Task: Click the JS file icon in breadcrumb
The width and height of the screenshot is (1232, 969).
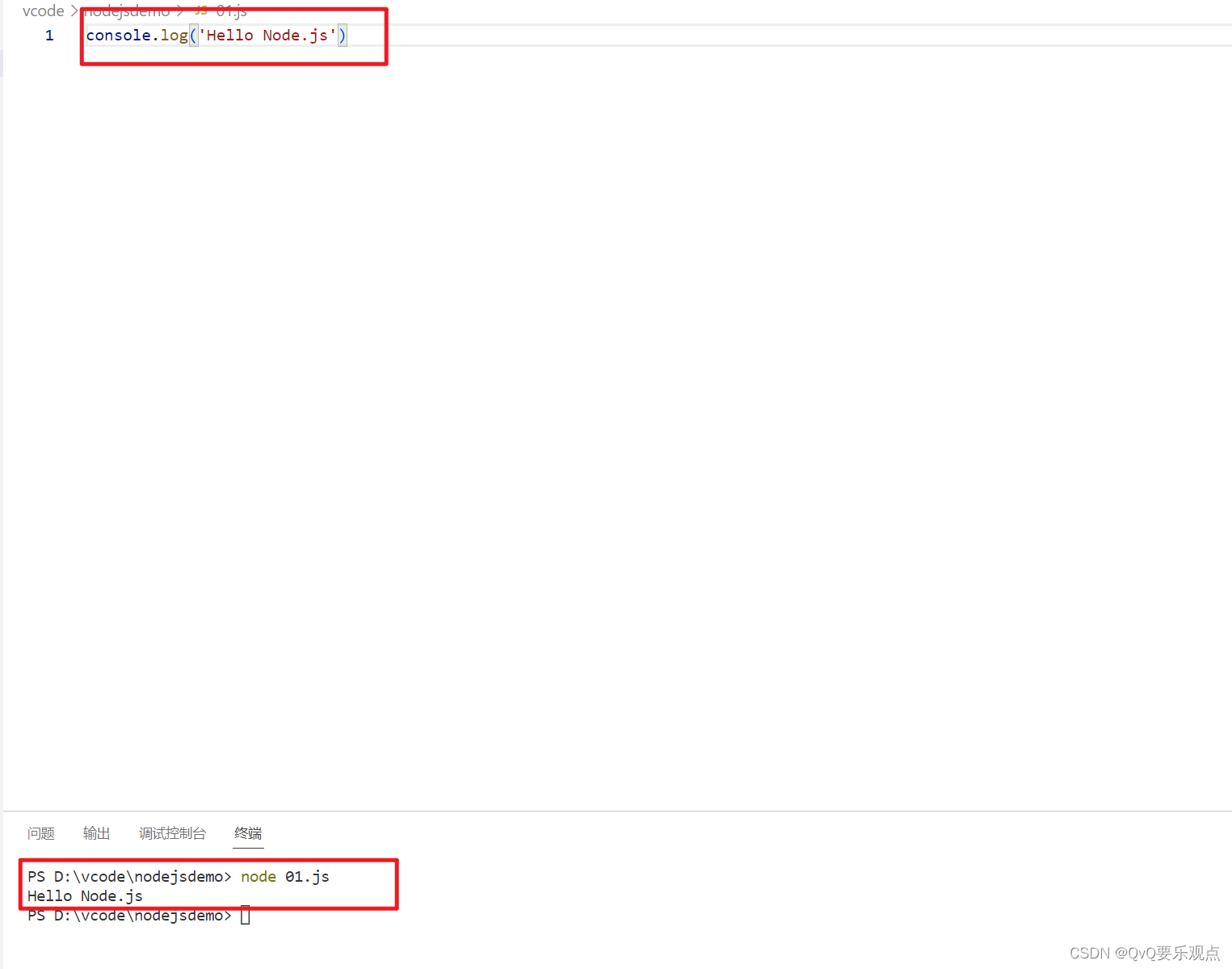Action: click(x=201, y=11)
